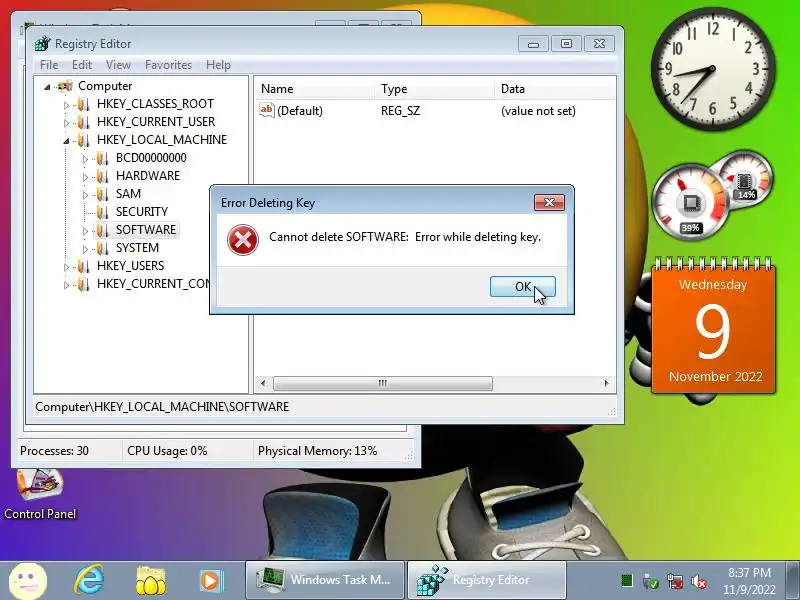800x600 pixels.
Task: Select the HKEY_CURRENT_USER tree label
Action: (x=156, y=122)
